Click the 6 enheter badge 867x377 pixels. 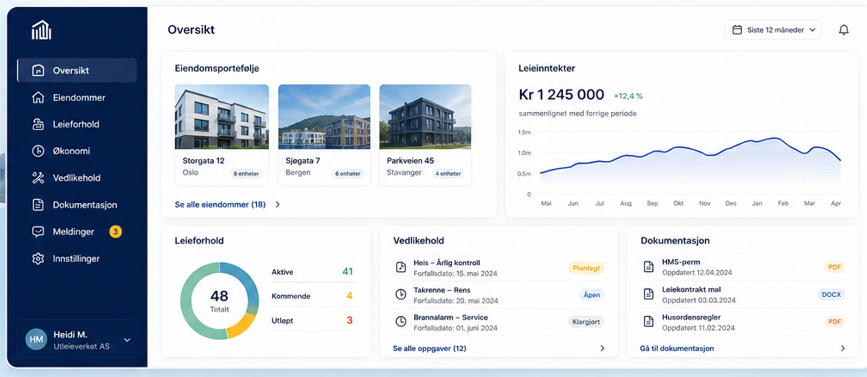(348, 174)
